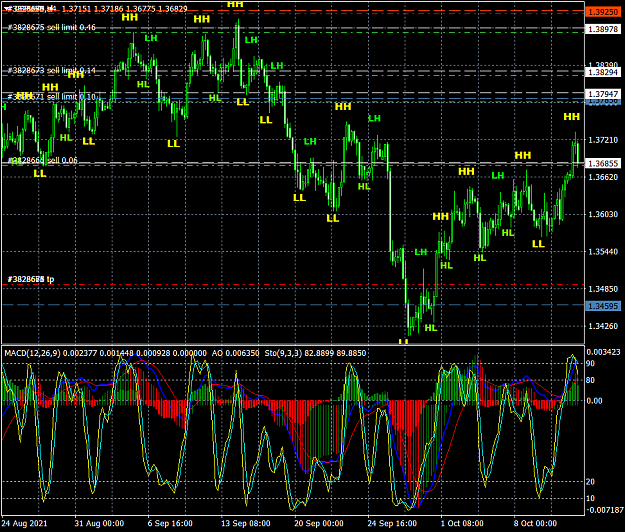
Task: Click the 31 Aug 00:00 time label
Action: (x=99, y=523)
